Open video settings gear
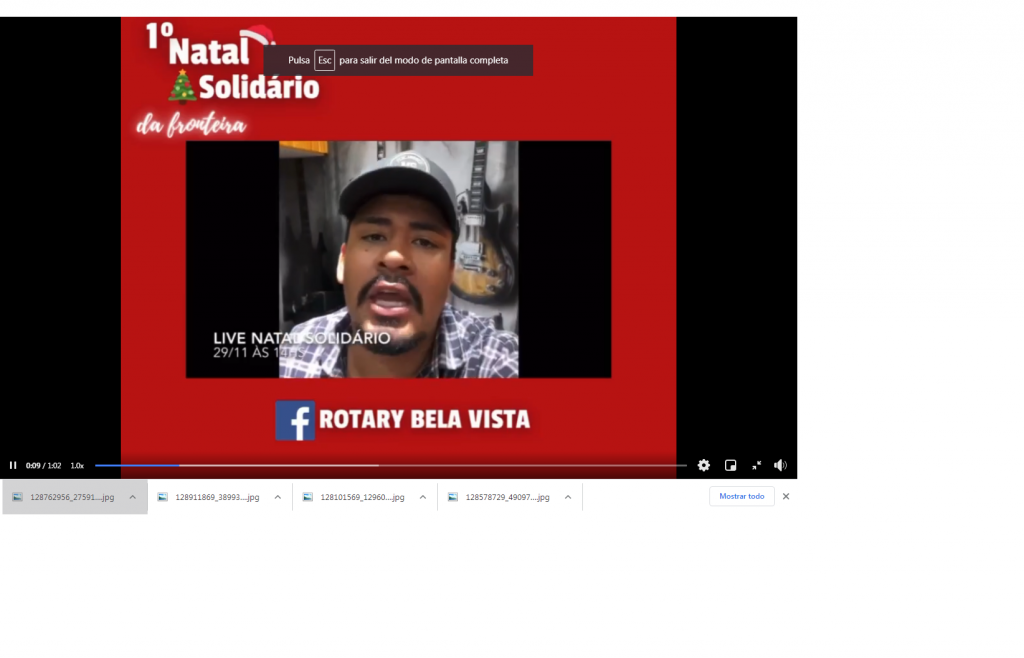 pos(704,465)
